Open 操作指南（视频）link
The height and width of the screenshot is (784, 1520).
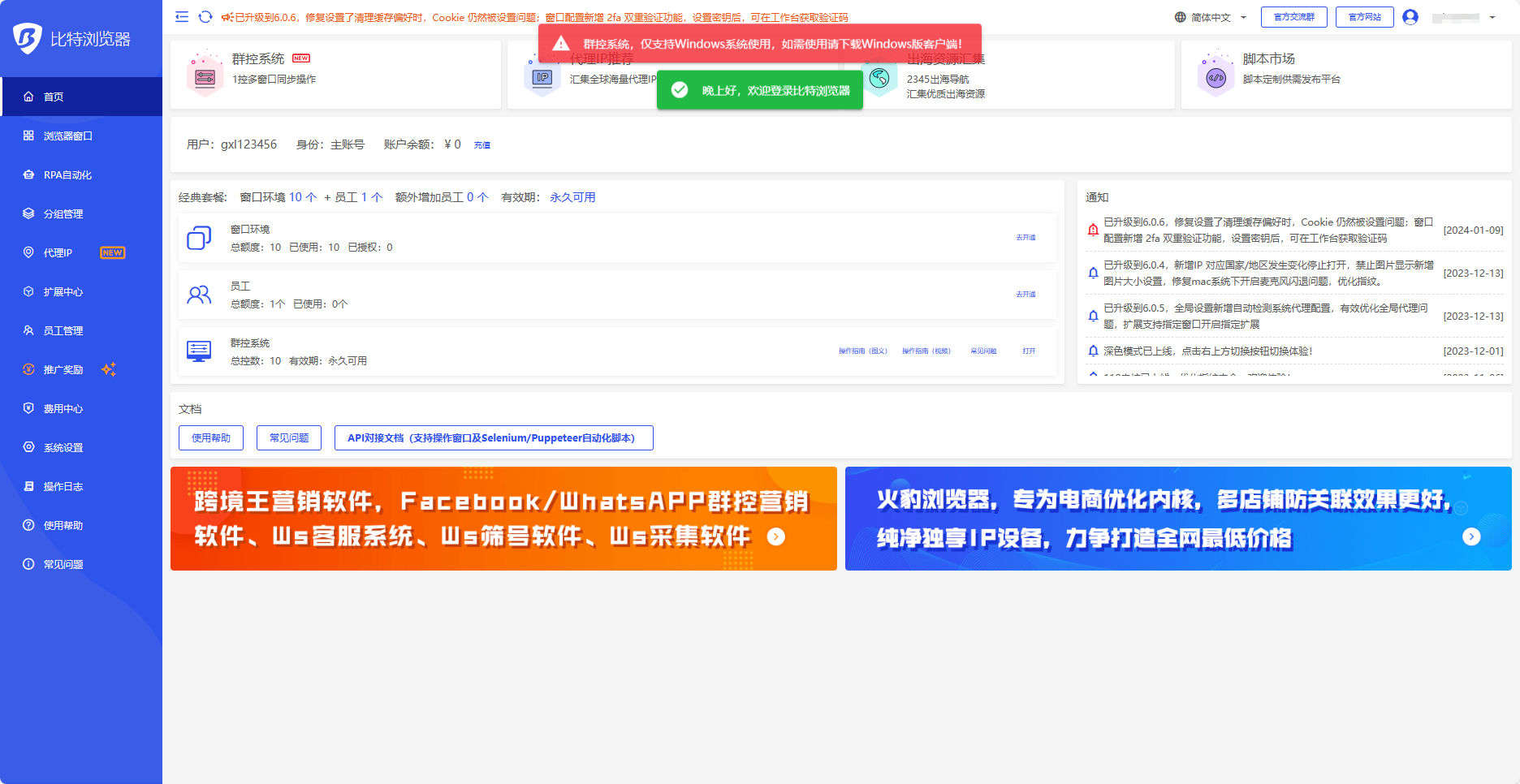point(926,351)
